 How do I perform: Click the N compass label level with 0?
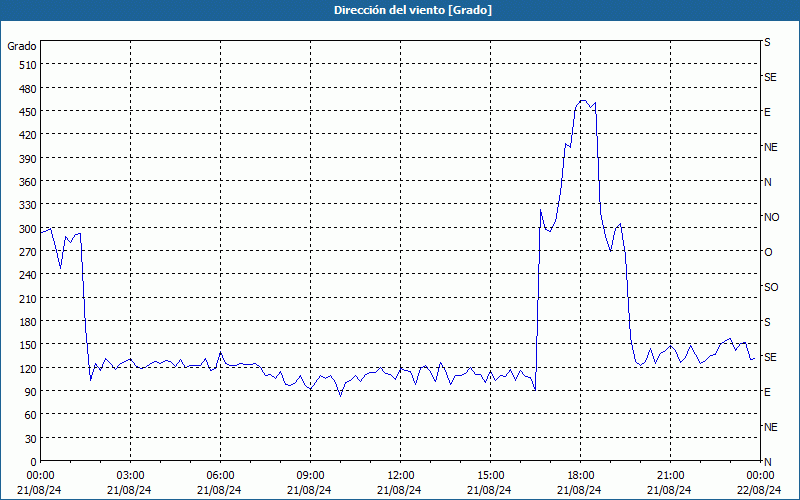click(767, 462)
